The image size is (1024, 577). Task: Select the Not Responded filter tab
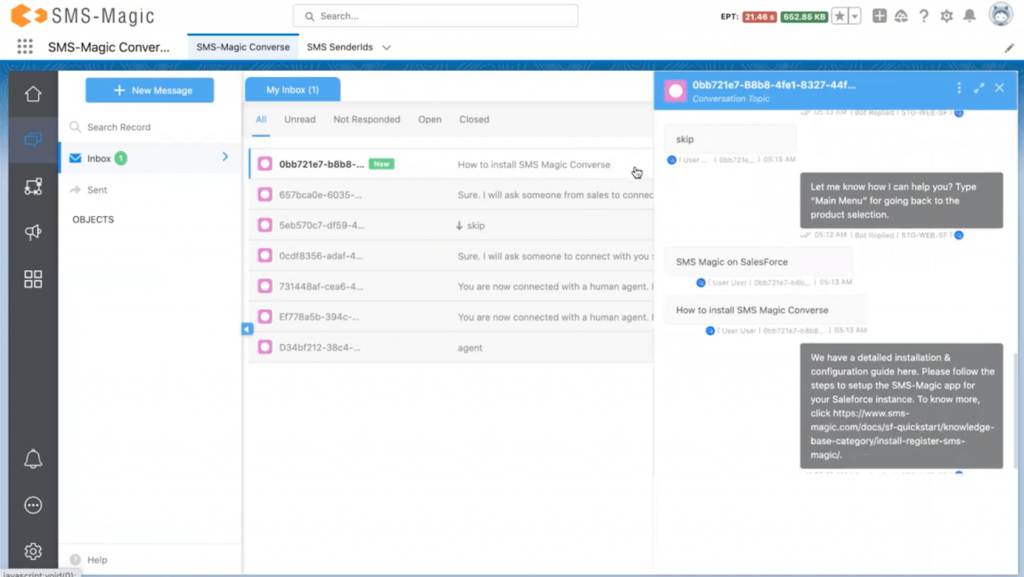pyautogui.click(x=366, y=119)
